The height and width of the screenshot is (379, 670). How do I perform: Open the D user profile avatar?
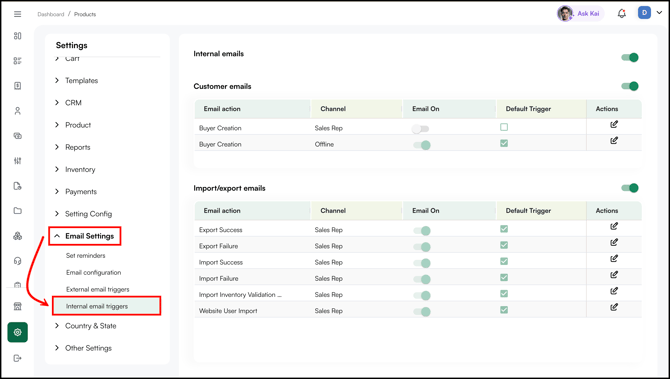click(644, 13)
